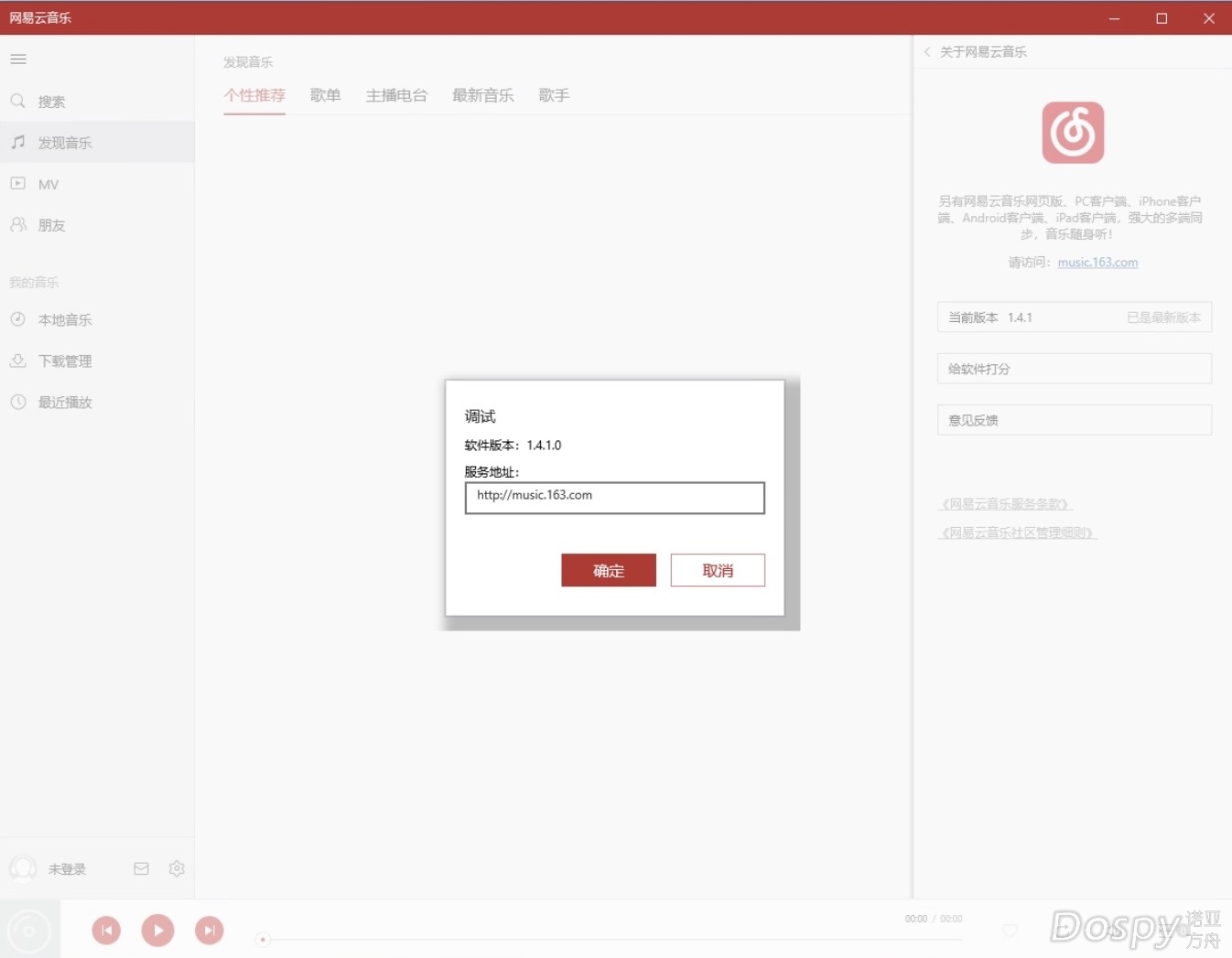Click 给软件打分 to rate the app
The image size is (1232, 958).
click(1075, 369)
